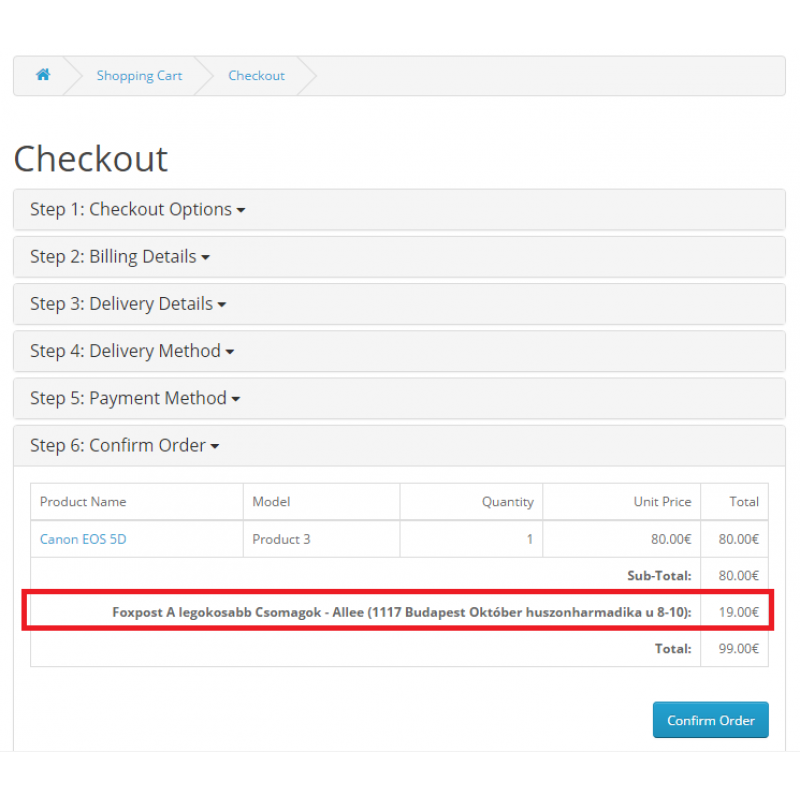Select the Total column header

[734, 502]
